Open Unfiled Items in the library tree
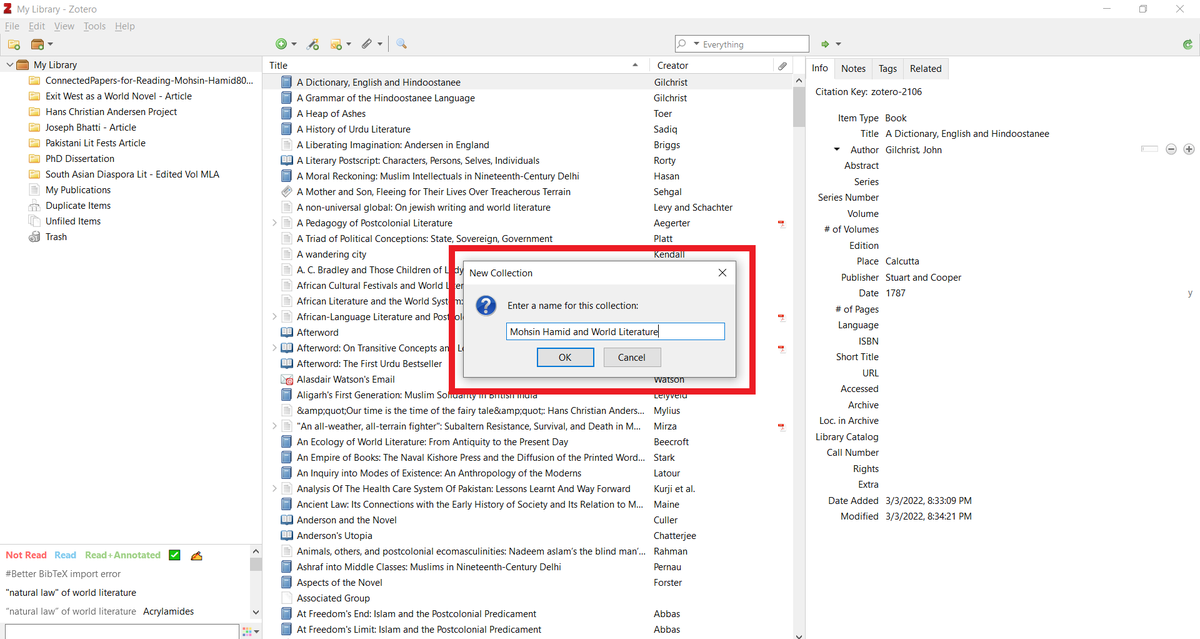The height and width of the screenshot is (639, 1200). coord(73,221)
